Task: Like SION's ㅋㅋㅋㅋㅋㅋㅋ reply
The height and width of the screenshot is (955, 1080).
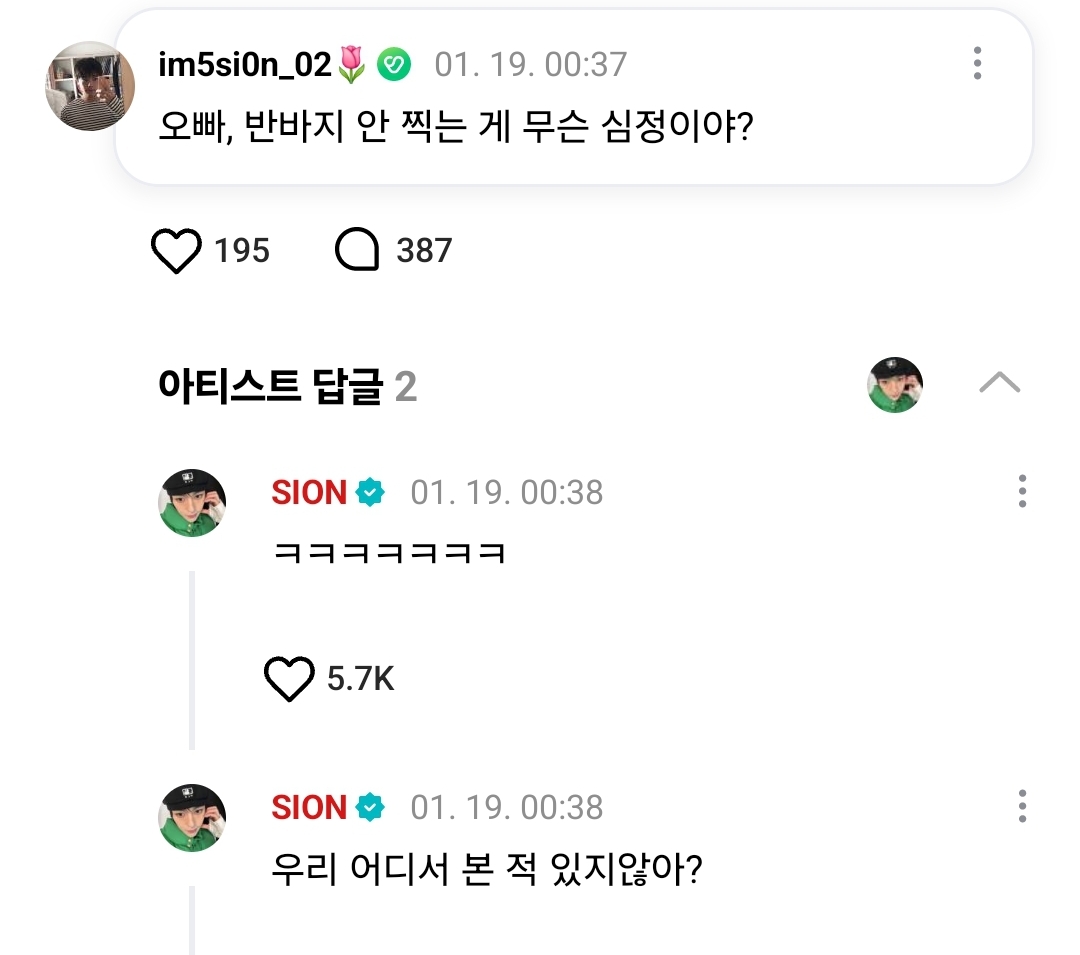Action: (289, 681)
